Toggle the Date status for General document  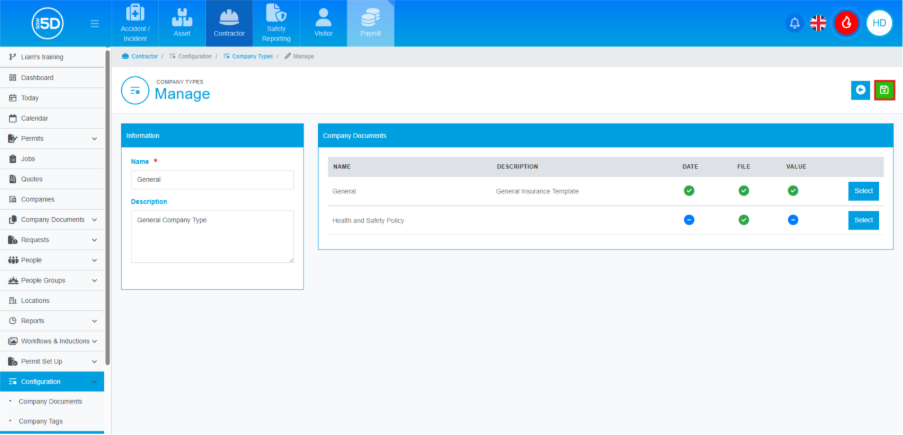pos(689,191)
